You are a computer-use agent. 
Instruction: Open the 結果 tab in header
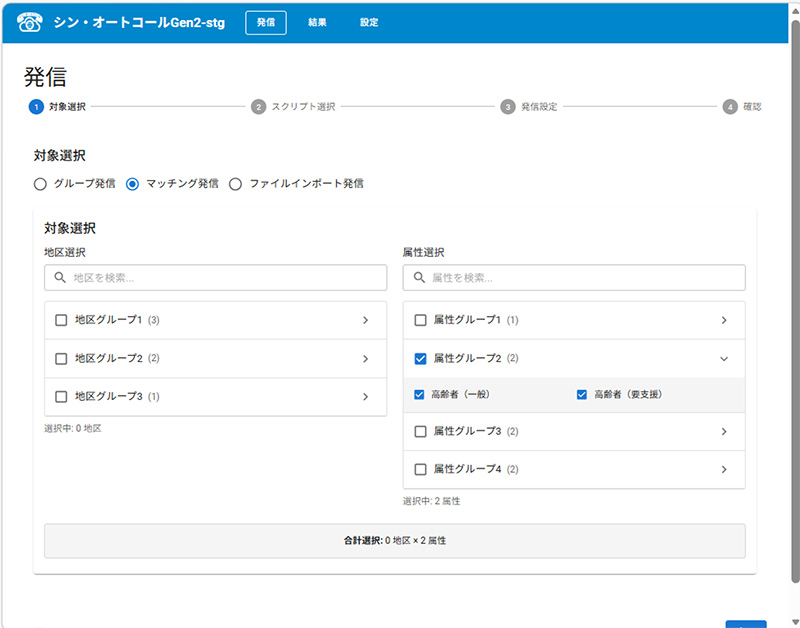tap(317, 22)
